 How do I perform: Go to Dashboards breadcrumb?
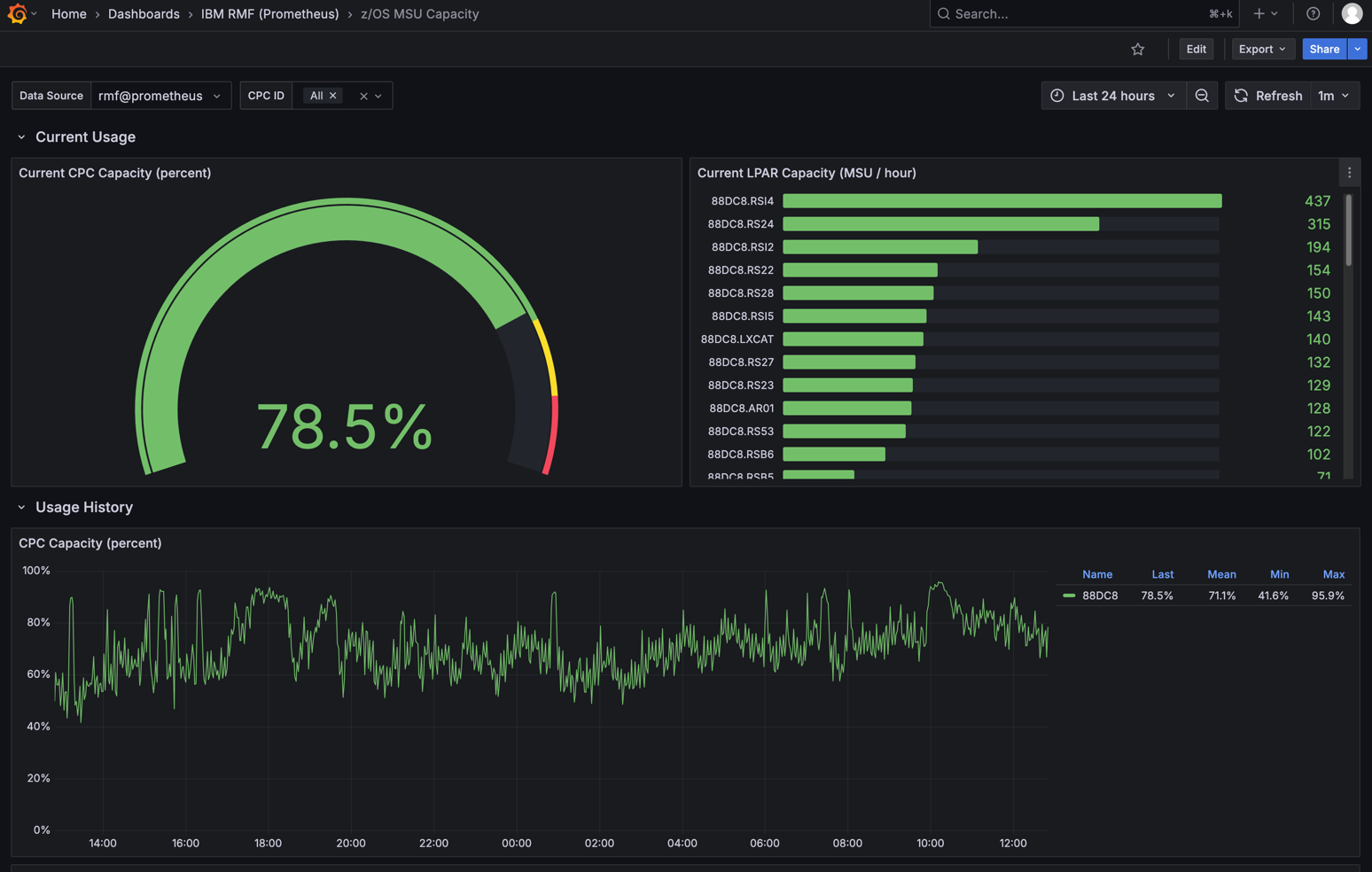click(x=144, y=14)
